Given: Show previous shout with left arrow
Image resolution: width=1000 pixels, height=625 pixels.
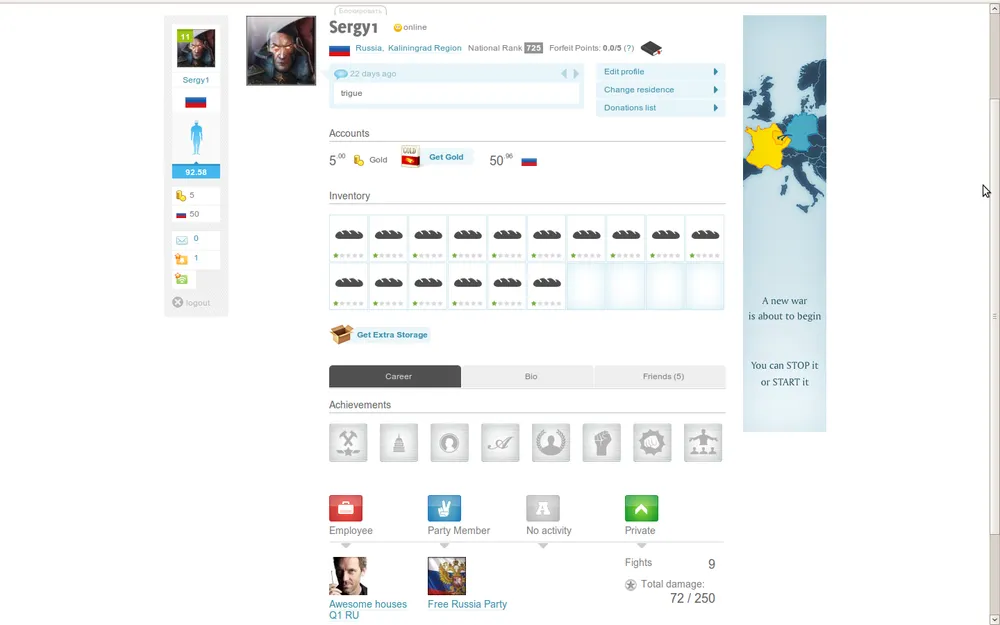Looking at the screenshot, I should pyautogui.click(x=564, y=74).
